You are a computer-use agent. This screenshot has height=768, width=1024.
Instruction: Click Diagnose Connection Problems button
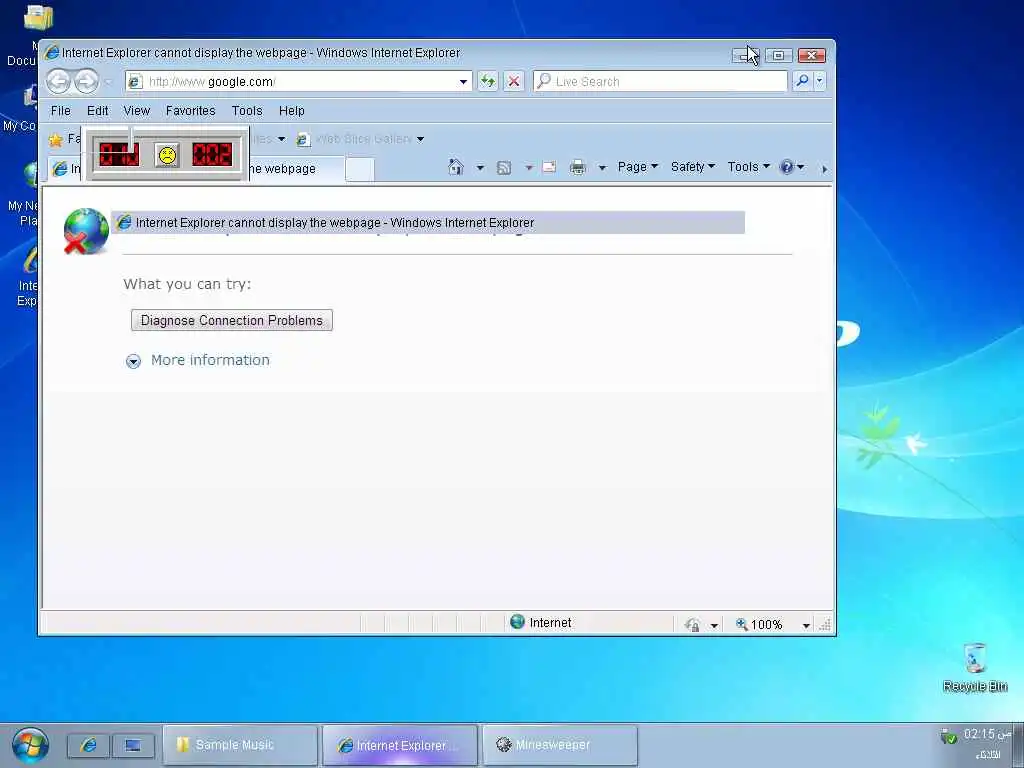pyautogui.click(x=232, y=320)
